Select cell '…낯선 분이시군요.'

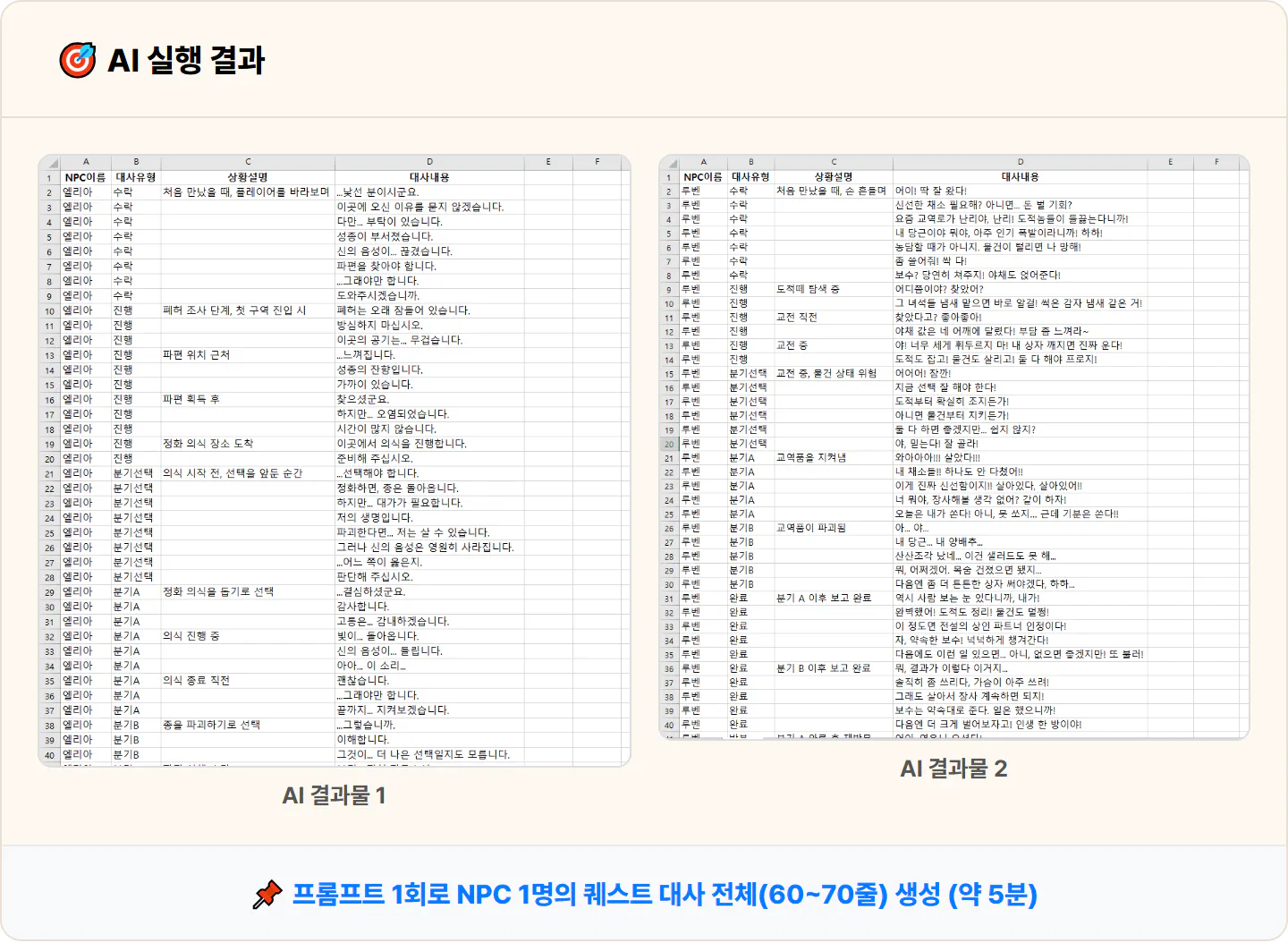coord(429,191)
